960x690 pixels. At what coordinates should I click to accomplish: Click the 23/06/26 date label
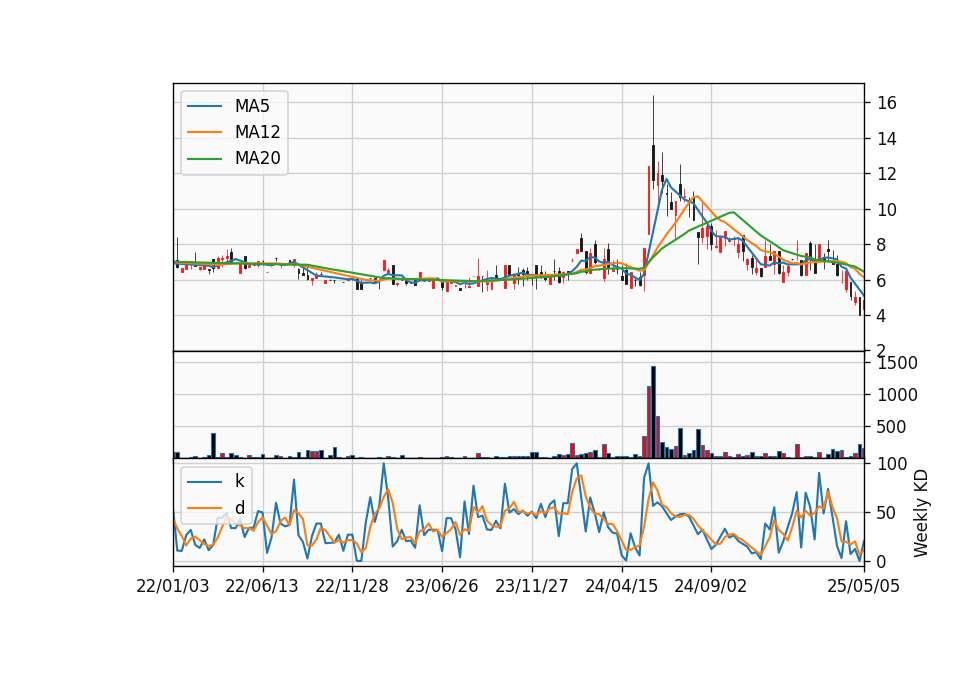point(441,586)
